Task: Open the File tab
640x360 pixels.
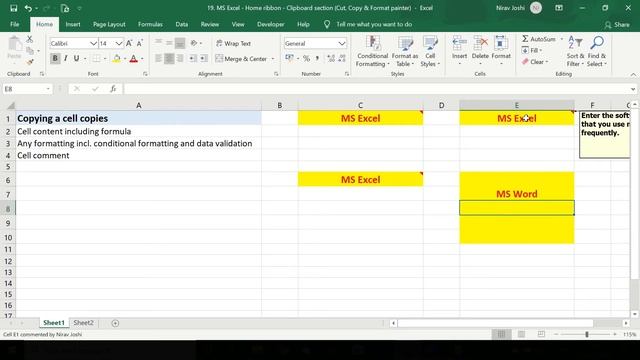Action: pyautogui.click(x=15, y=24)
